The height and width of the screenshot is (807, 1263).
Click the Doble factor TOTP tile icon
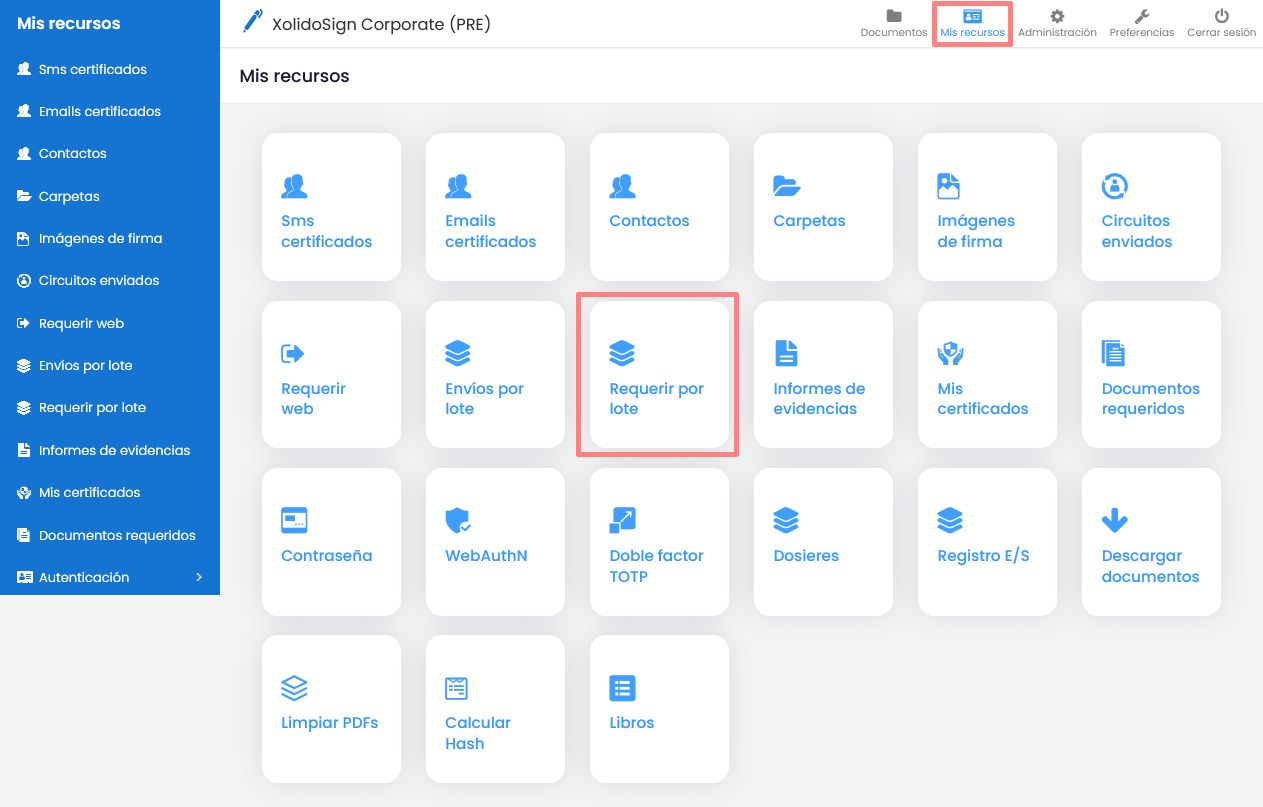point(622,521)
